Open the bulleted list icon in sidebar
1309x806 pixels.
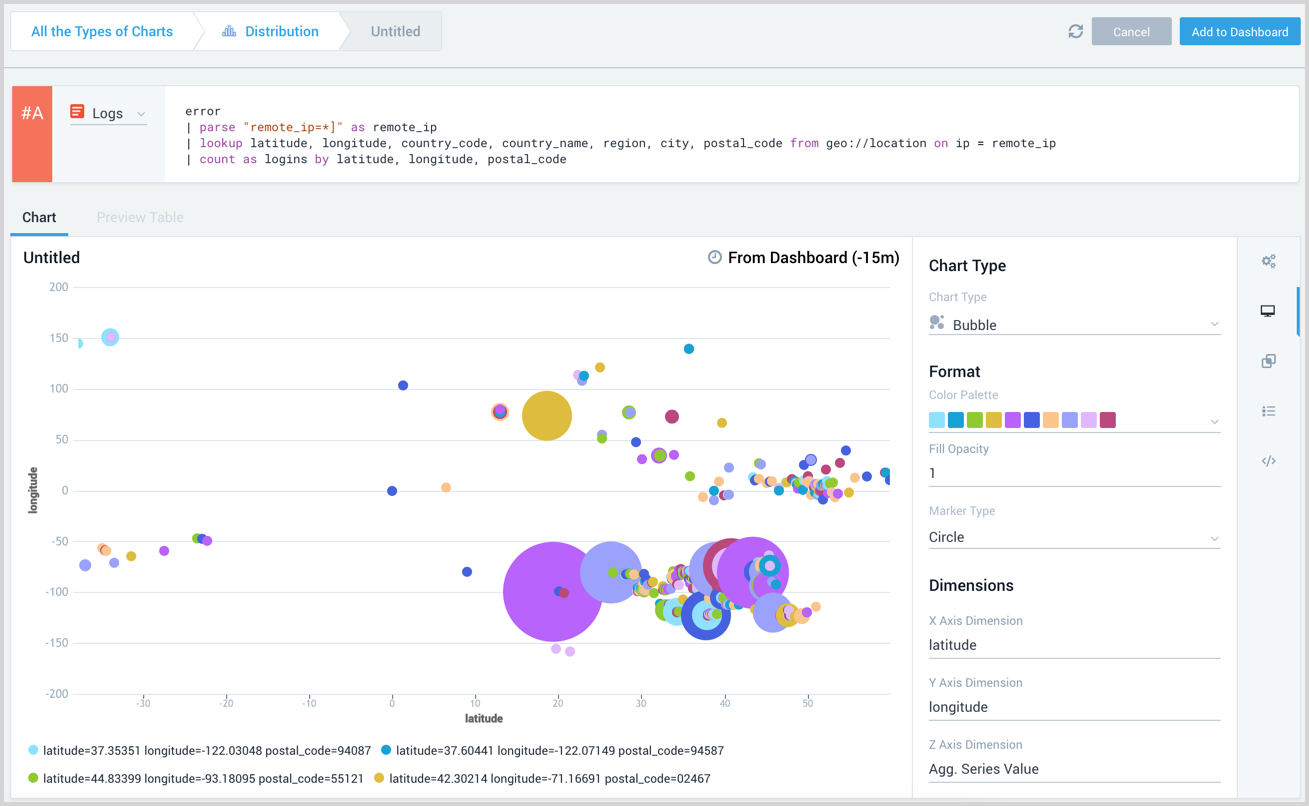(x=1268, y=411)
